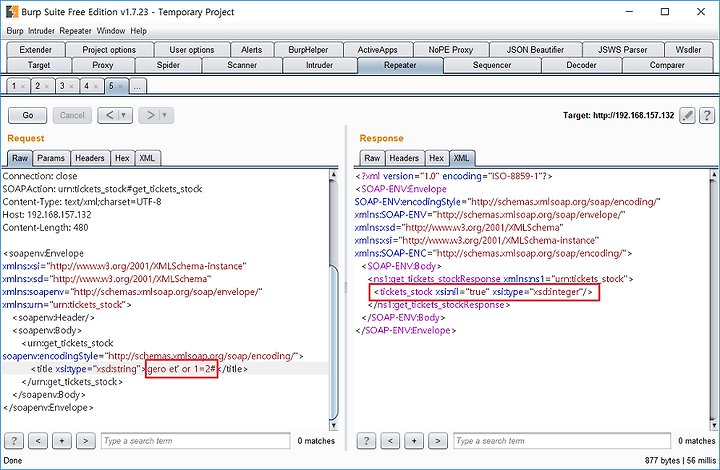Switch to the Sequencer tab
The width and height of the screenshot is (720, 470).
pos(492,65)
